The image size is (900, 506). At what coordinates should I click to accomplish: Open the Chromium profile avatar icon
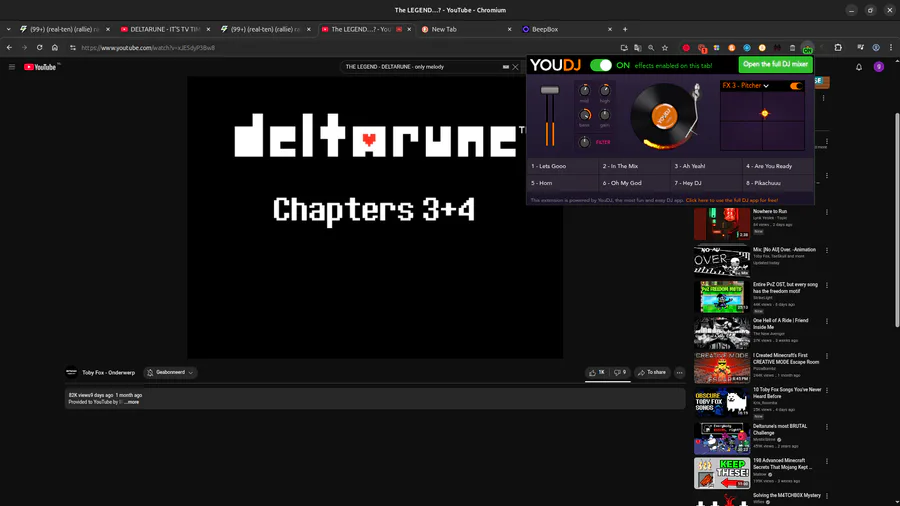tap(876, 48)
